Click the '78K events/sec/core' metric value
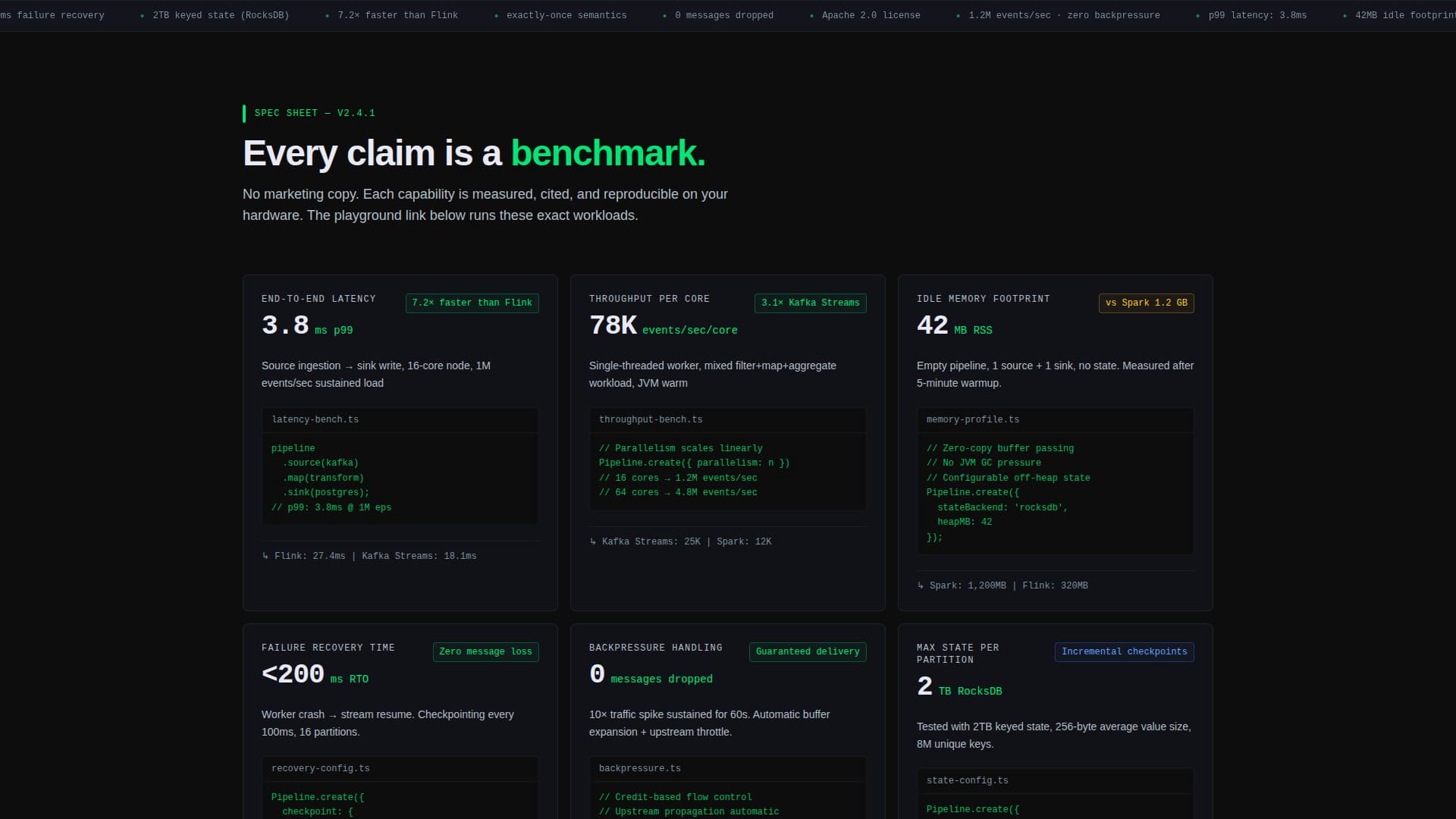 663,326
